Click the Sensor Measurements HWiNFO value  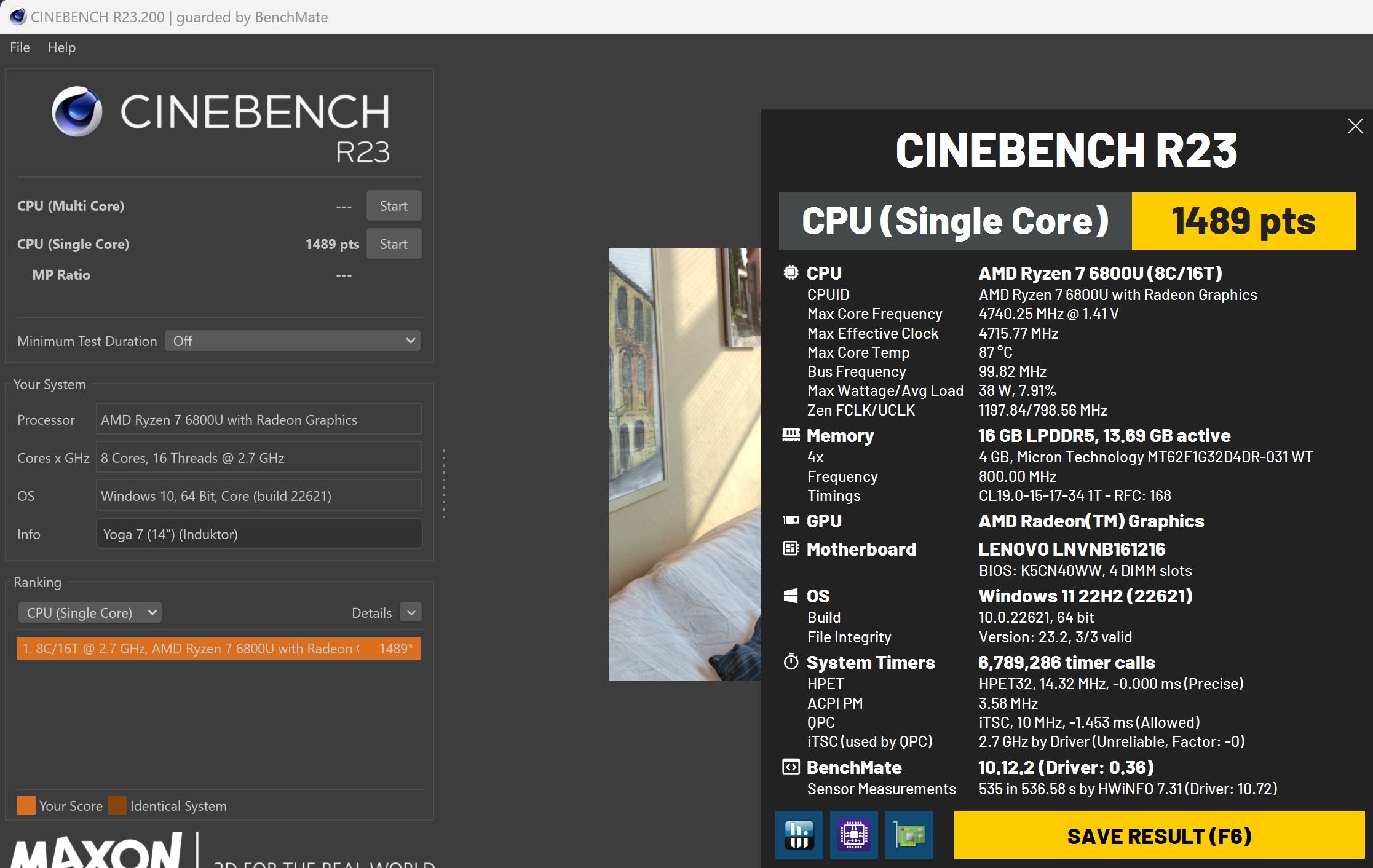click(x=1128, y=789)
